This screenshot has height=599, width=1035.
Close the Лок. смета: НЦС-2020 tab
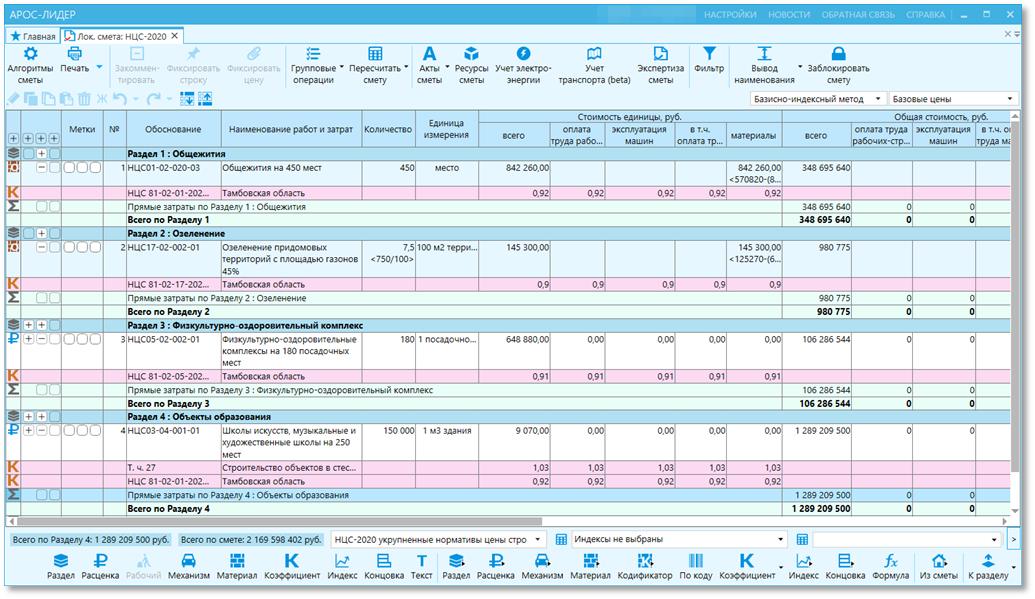coord(175,36)
